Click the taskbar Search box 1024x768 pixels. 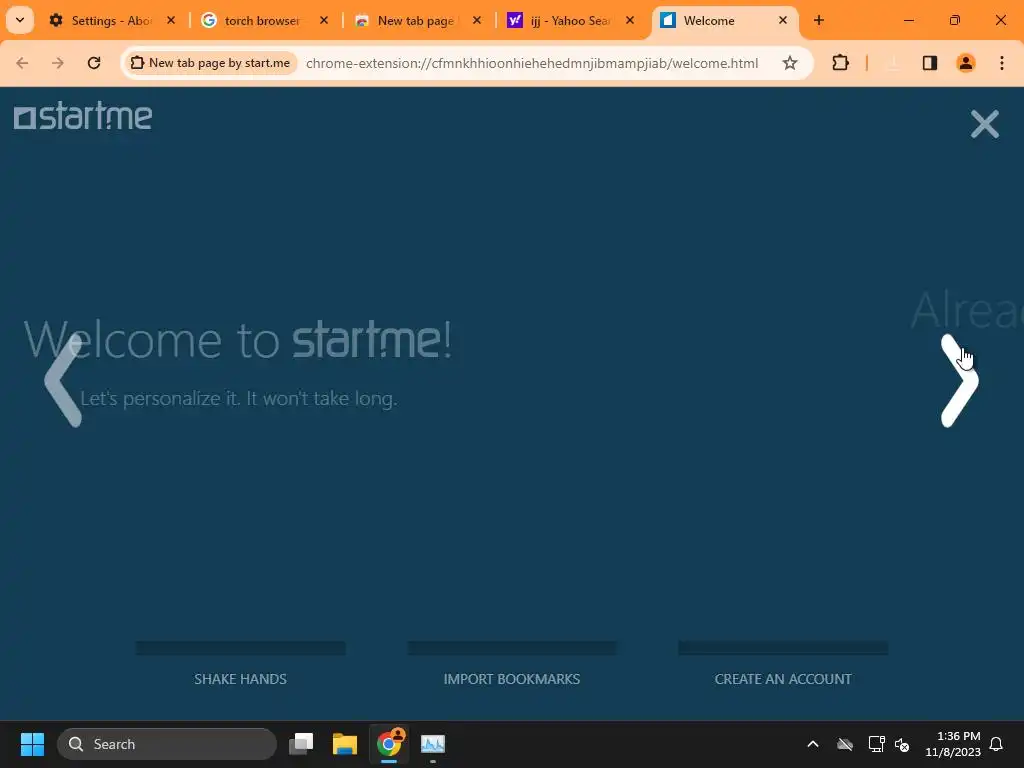click(x=167, y=744)
